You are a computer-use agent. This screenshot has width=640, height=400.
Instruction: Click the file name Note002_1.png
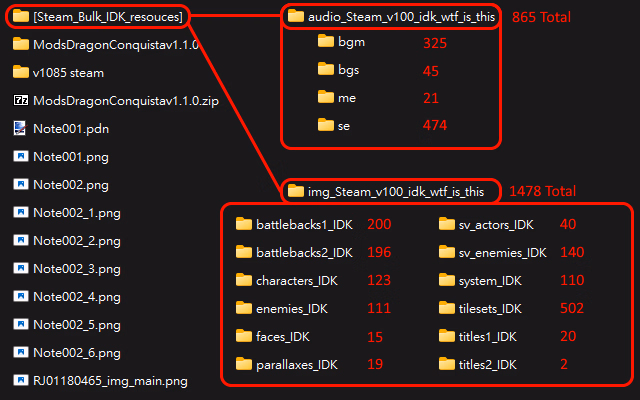[x=77, y=213]
